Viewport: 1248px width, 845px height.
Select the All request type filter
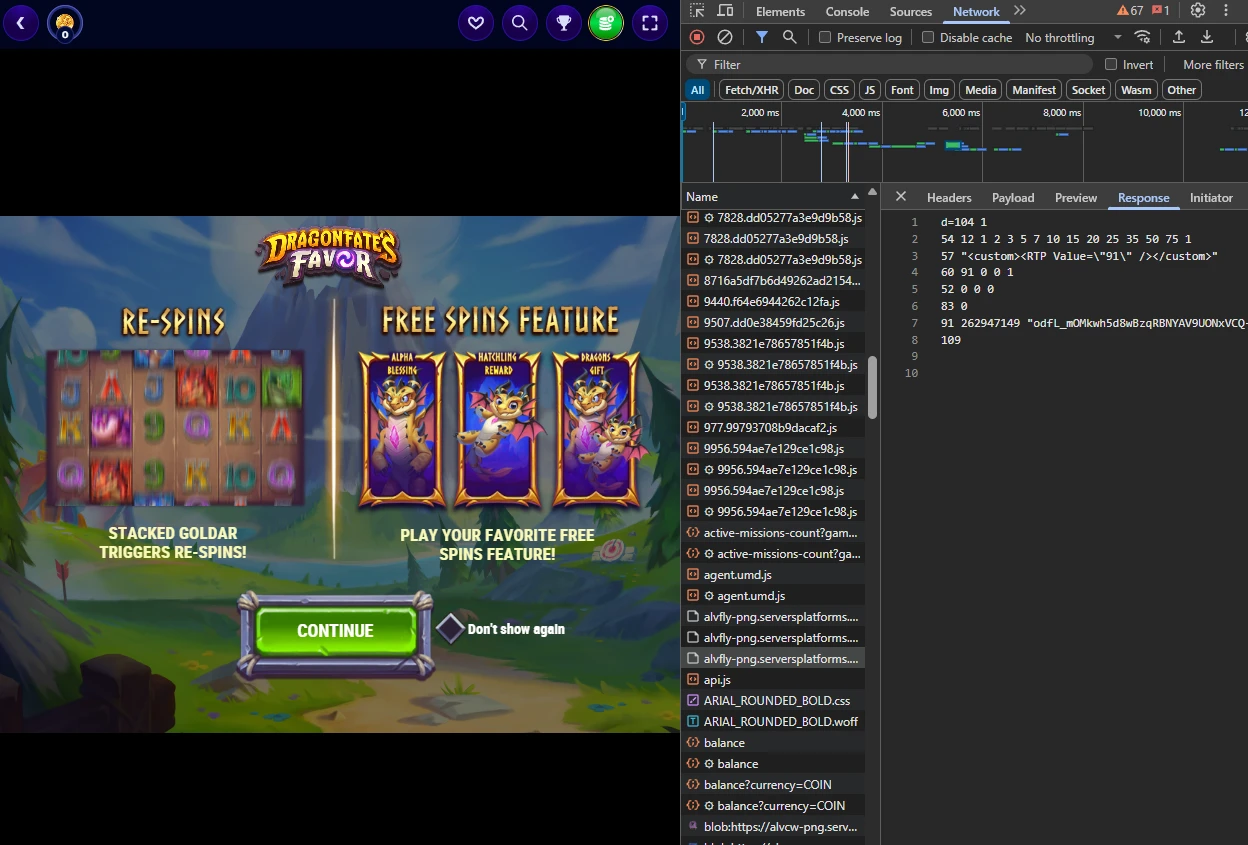tap(698, 90)
